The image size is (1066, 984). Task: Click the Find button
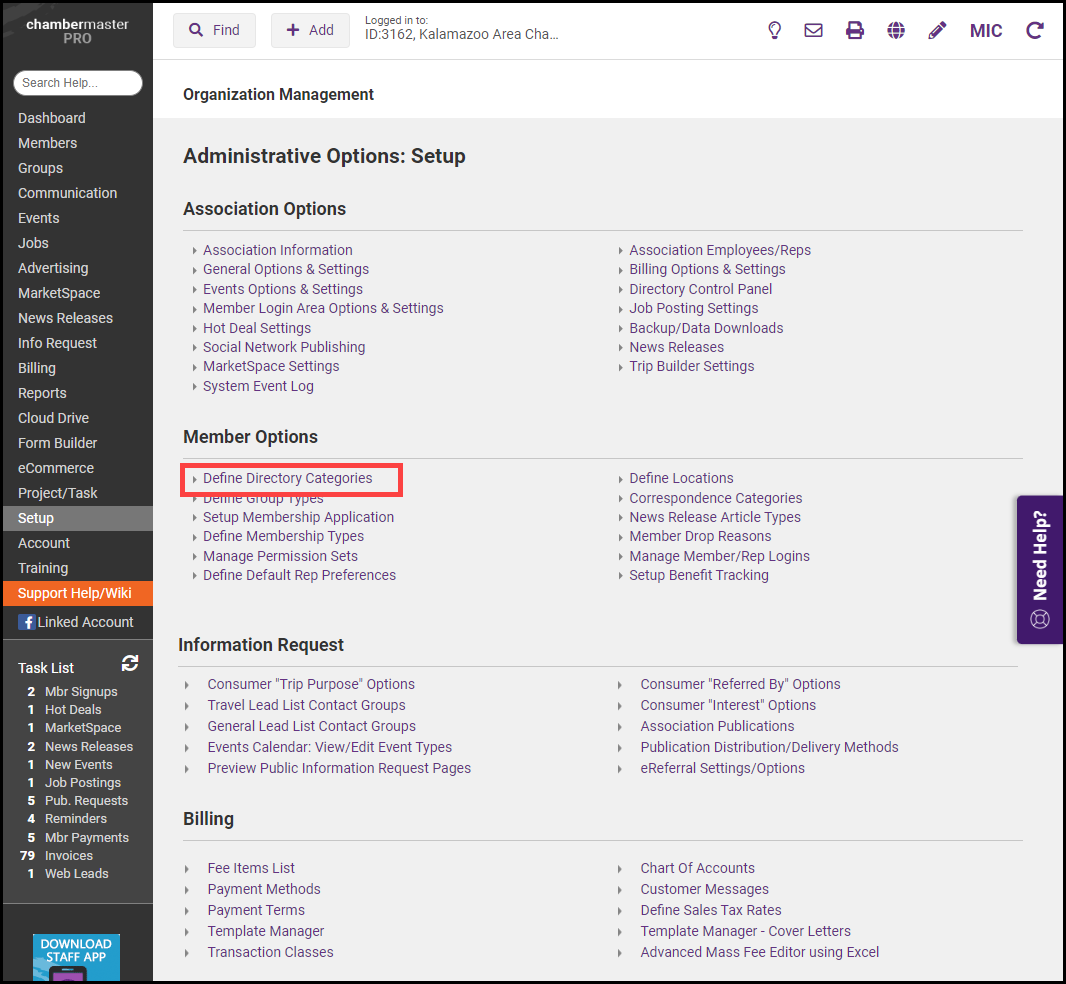click(214, 30)
